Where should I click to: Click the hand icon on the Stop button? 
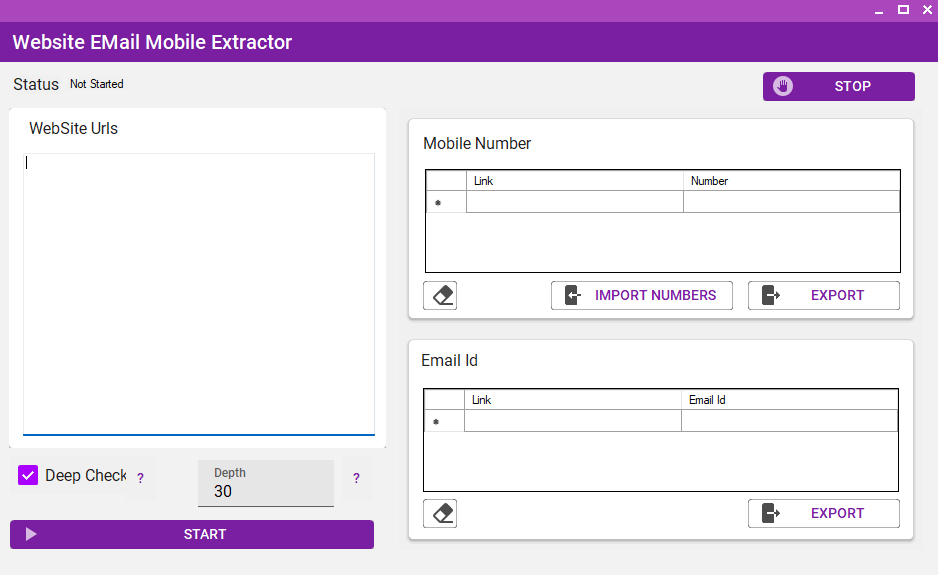pos(783,86)
